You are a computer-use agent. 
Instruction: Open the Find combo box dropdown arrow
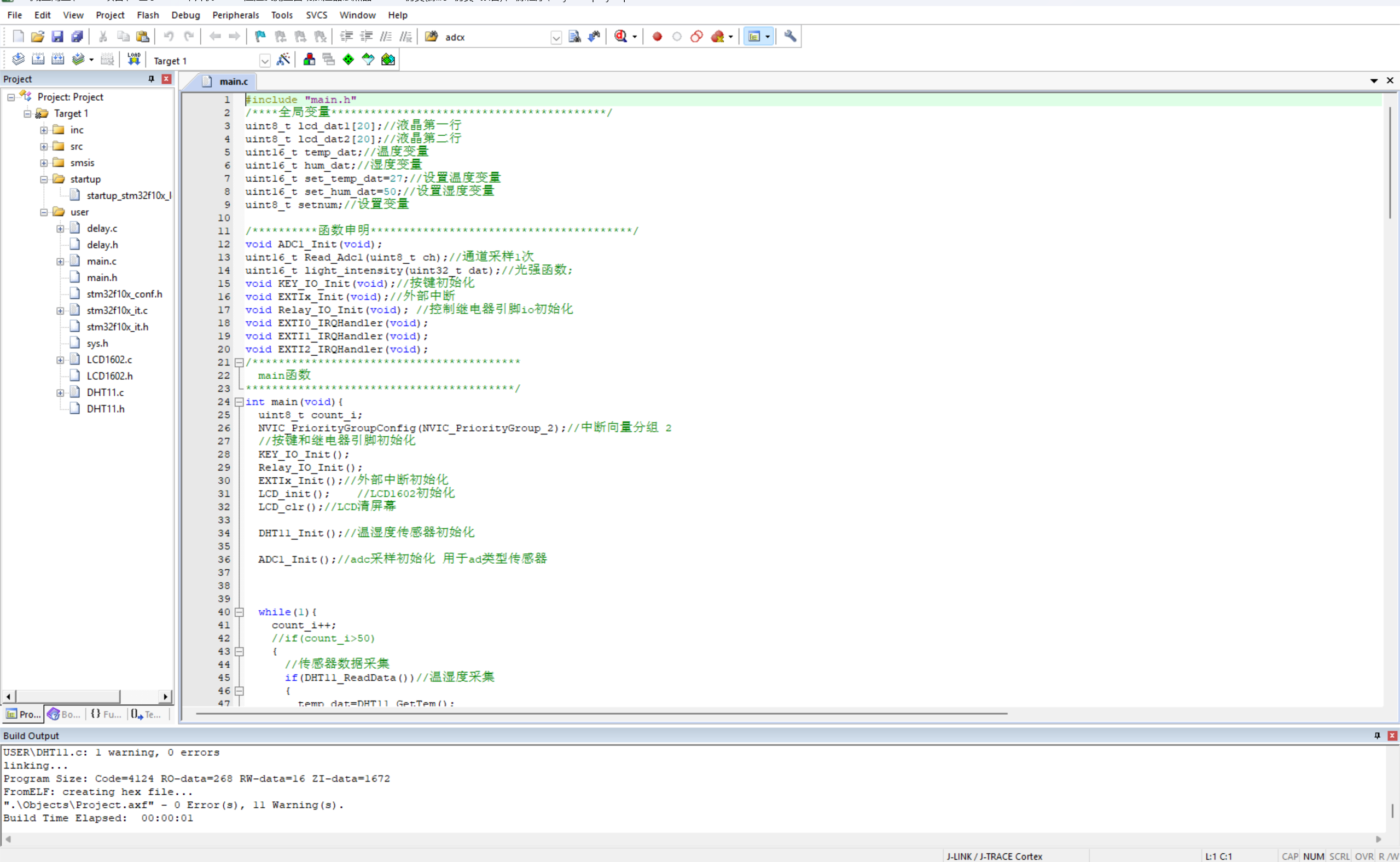(556, 38)
